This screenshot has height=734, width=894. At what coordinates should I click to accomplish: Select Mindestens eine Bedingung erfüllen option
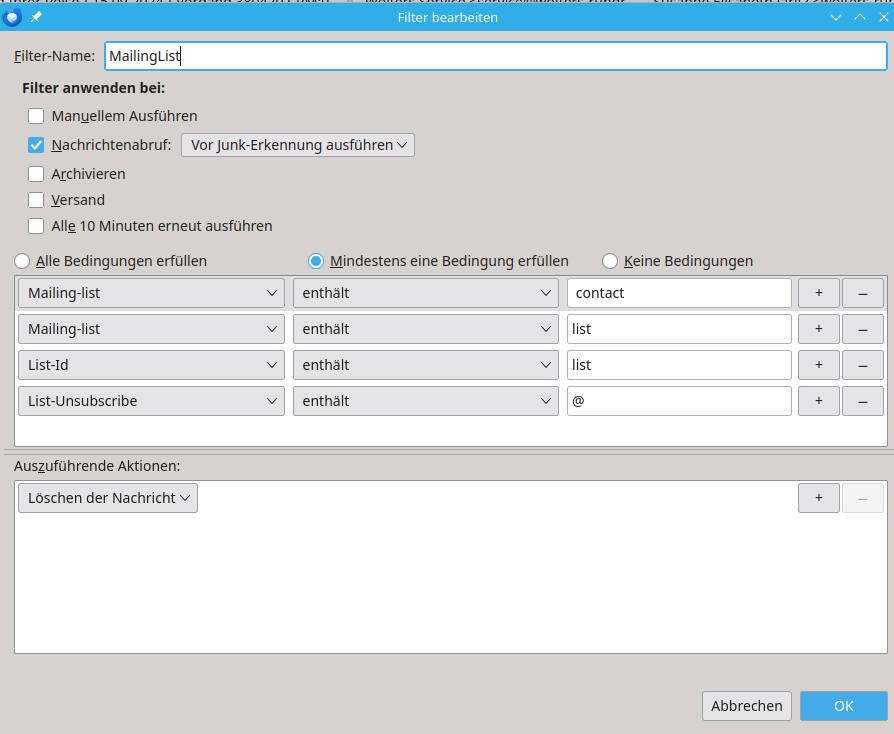315,261
